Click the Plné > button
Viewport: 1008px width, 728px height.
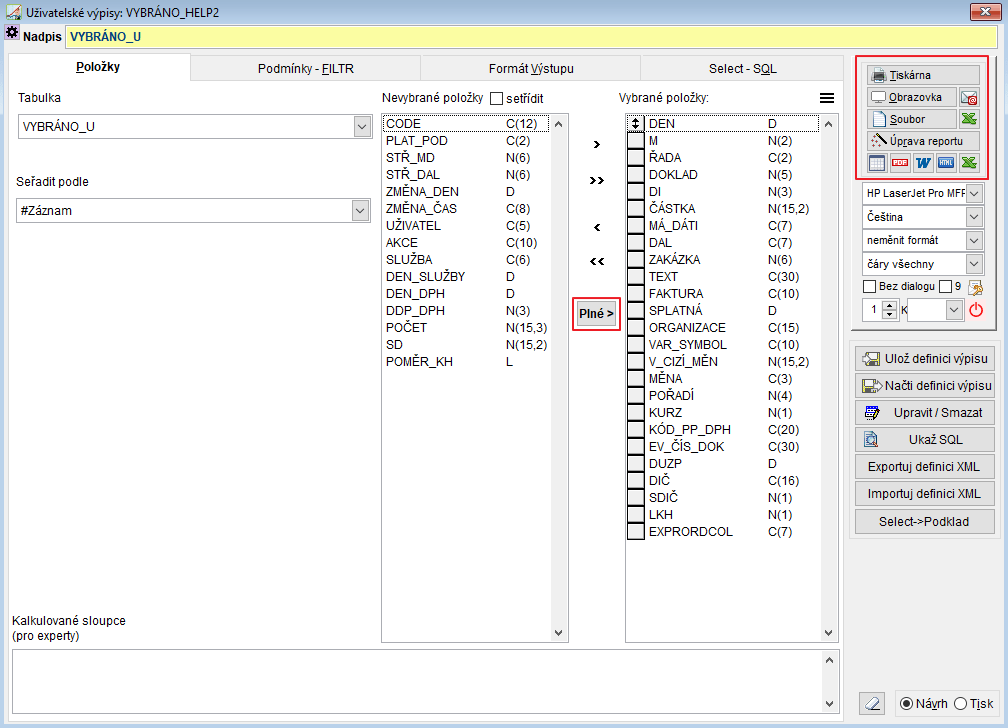click(596, 314)
